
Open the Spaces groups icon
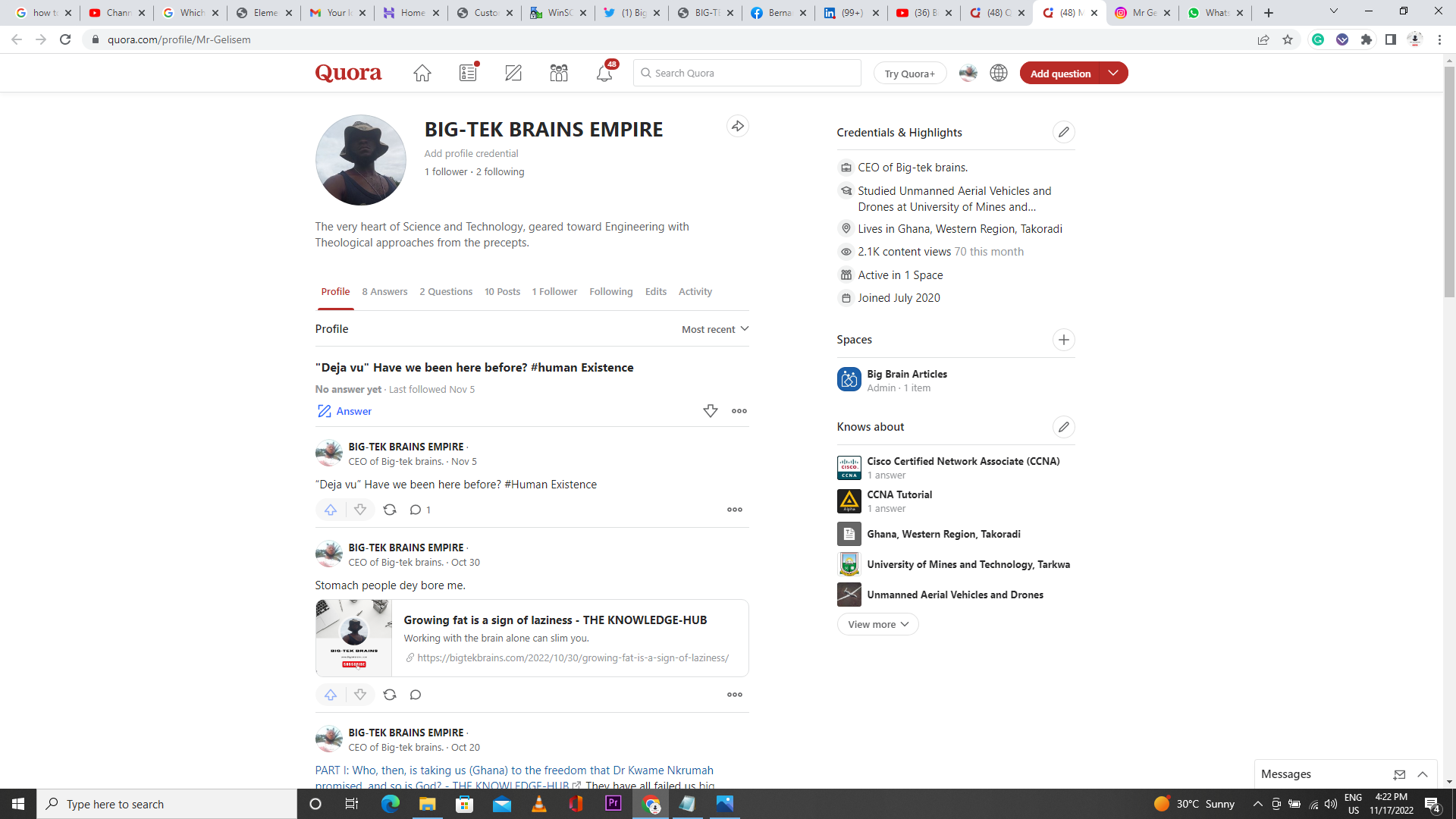pos(559,73)
